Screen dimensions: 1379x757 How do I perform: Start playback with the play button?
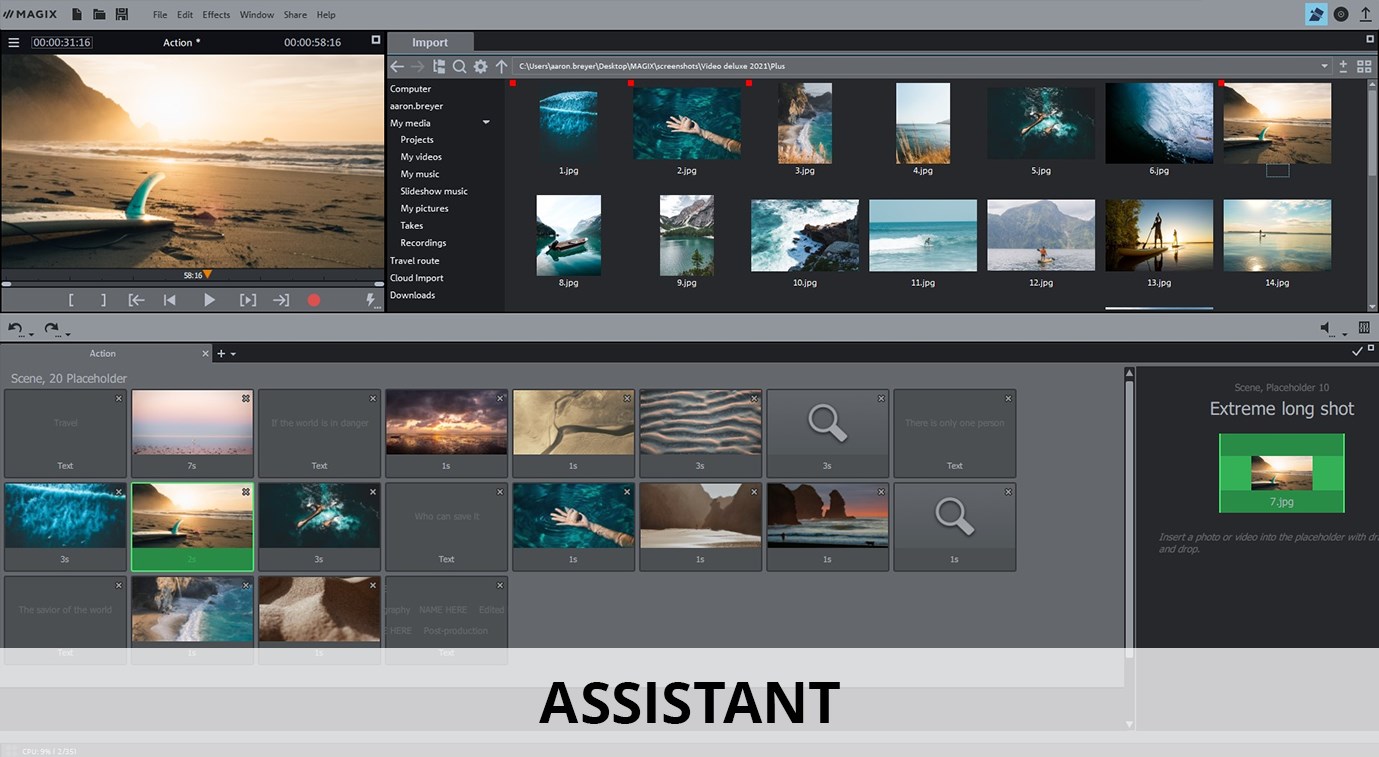click(x=209, y=300)
